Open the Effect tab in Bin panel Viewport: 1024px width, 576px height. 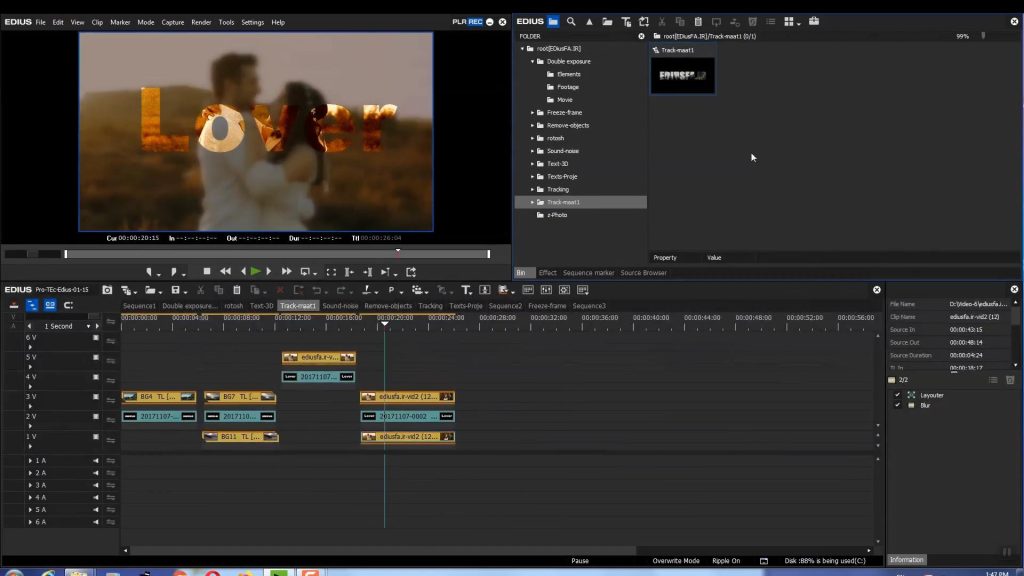click(547, 273)
